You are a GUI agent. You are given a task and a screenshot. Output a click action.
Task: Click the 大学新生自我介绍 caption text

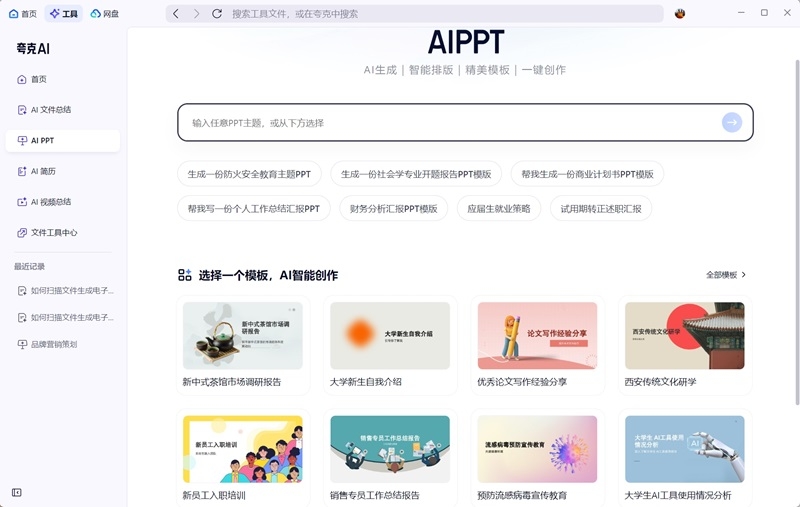coord(366,382)
